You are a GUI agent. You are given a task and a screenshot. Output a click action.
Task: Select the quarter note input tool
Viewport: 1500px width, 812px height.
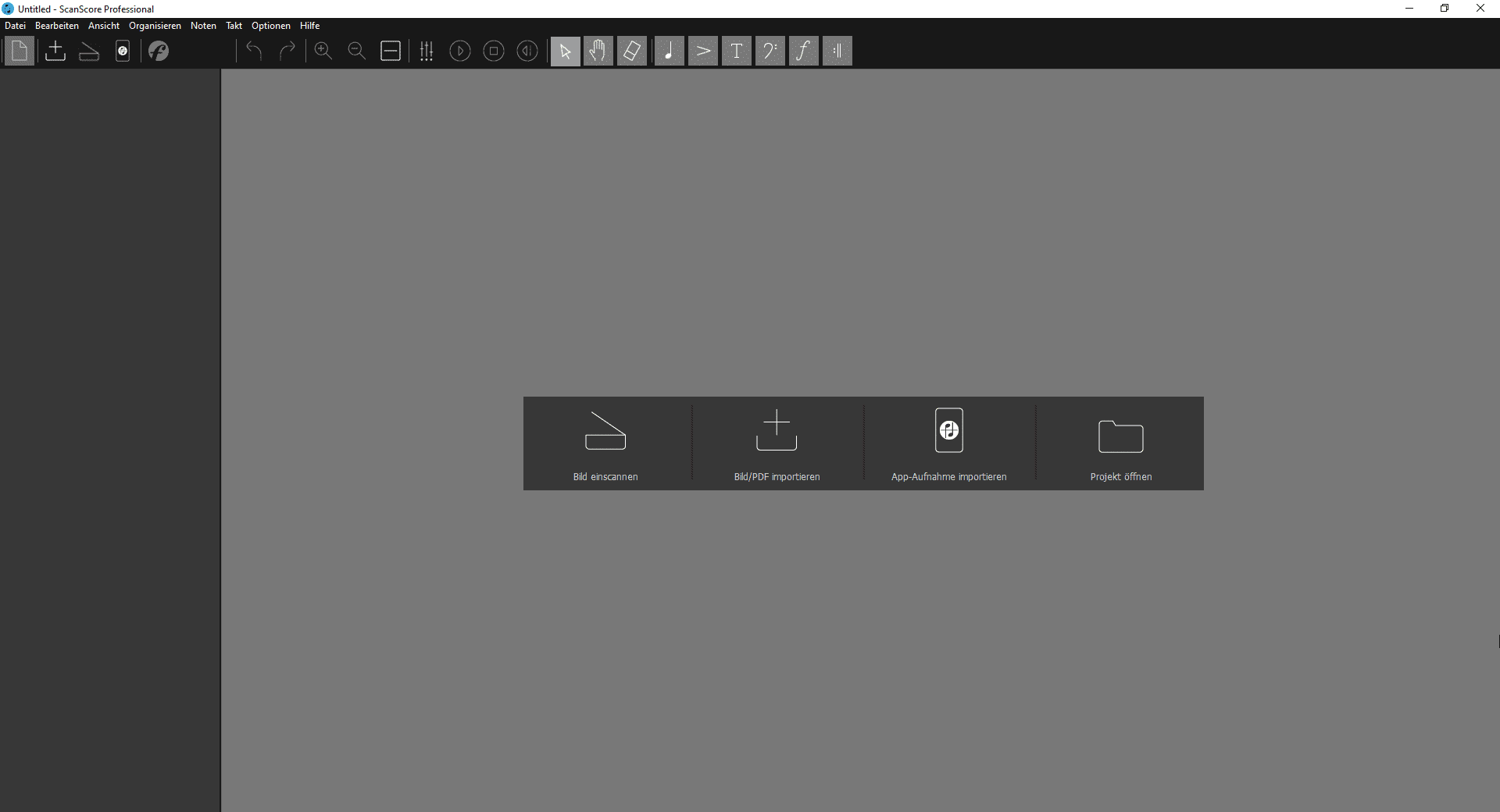(x=670, y=52)
